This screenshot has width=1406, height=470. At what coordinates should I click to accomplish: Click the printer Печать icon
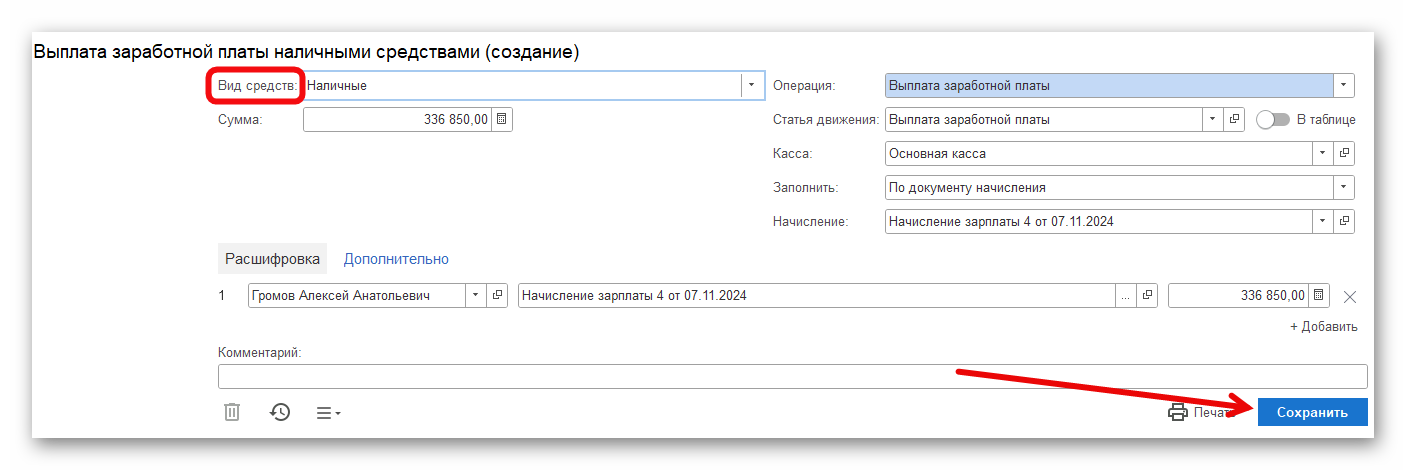(1178, 412)
